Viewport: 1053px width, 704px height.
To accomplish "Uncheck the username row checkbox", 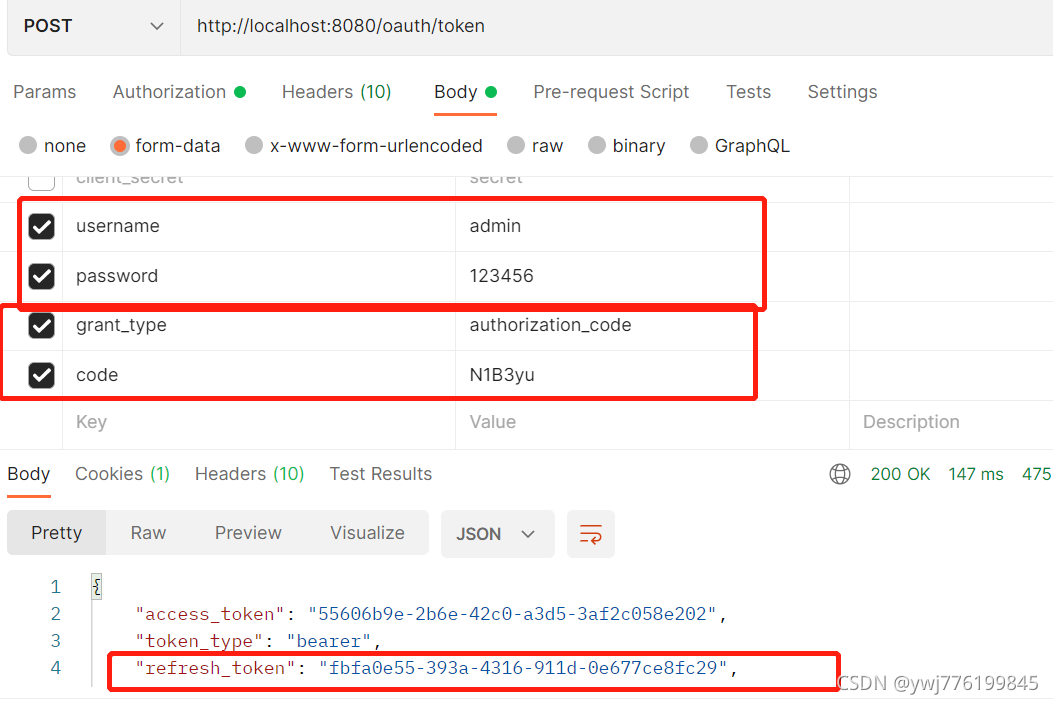I will [42, 226].
